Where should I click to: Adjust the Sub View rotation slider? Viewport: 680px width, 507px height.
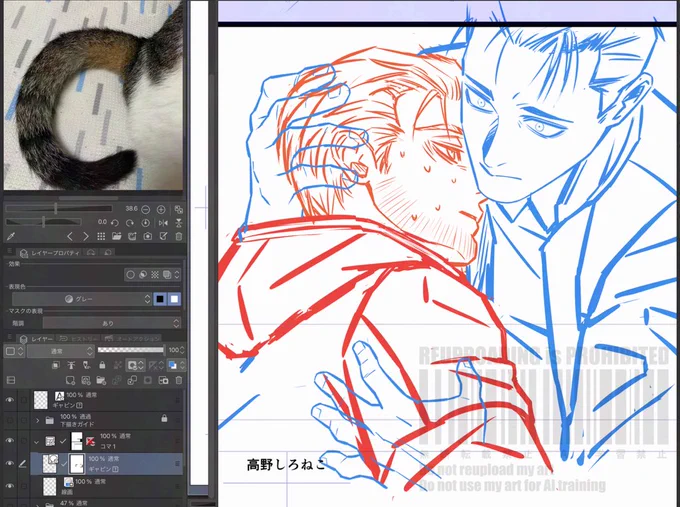click(43, 222)
